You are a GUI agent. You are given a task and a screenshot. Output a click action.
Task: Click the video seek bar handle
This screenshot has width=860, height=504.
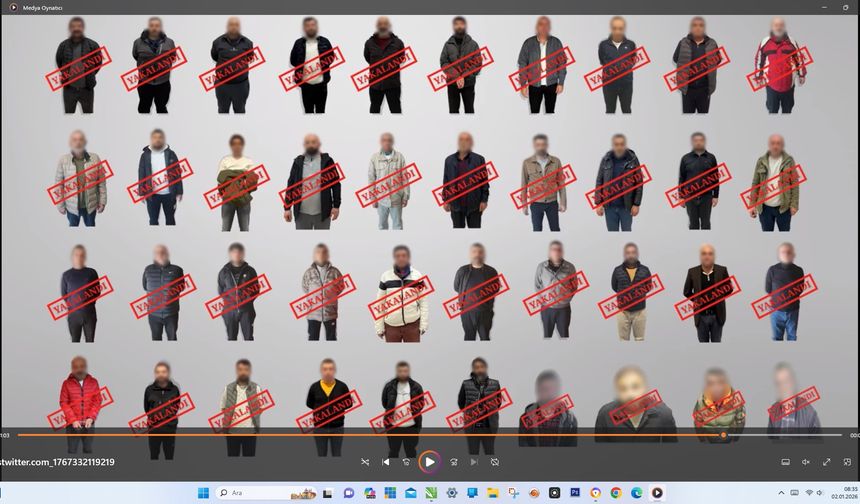click(x=723, y=435)
